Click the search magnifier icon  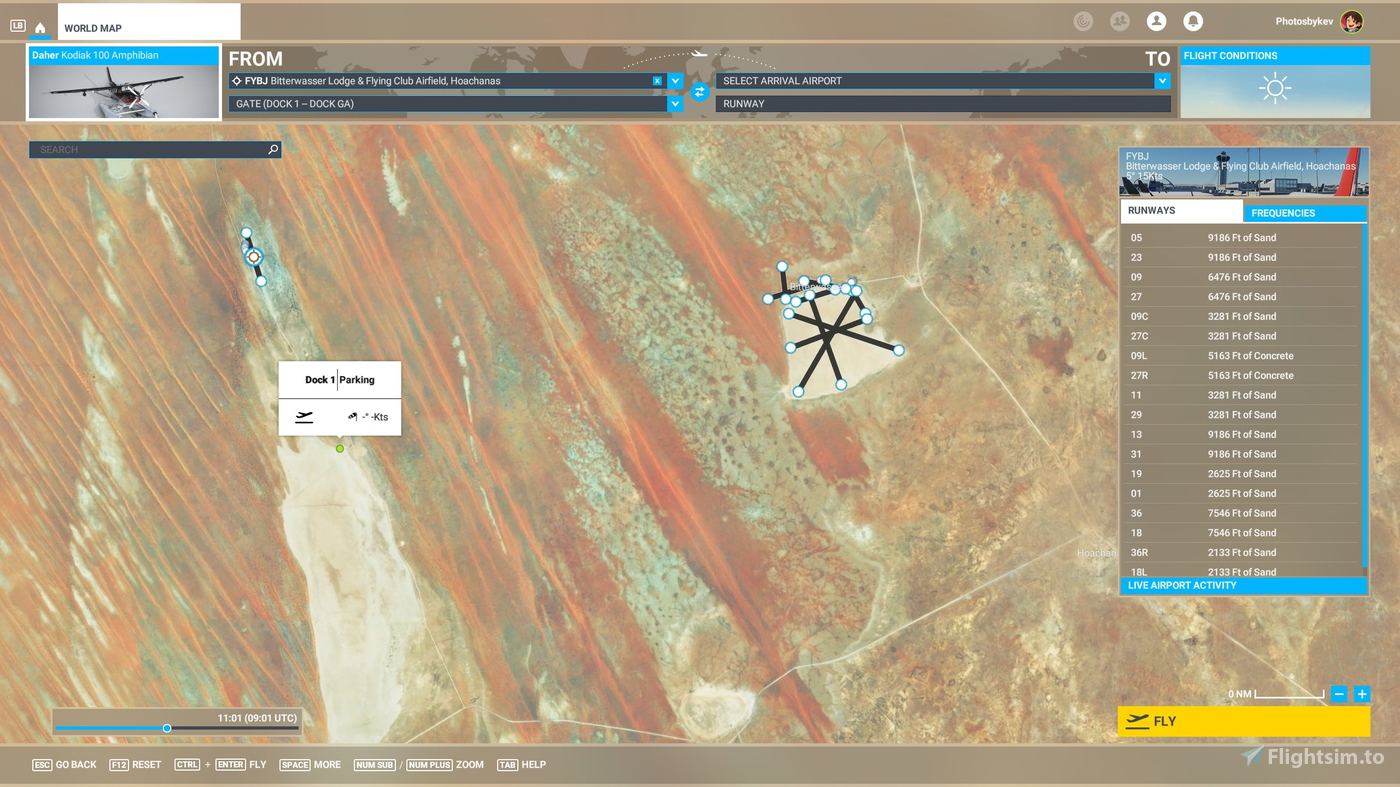click(273, 150)
